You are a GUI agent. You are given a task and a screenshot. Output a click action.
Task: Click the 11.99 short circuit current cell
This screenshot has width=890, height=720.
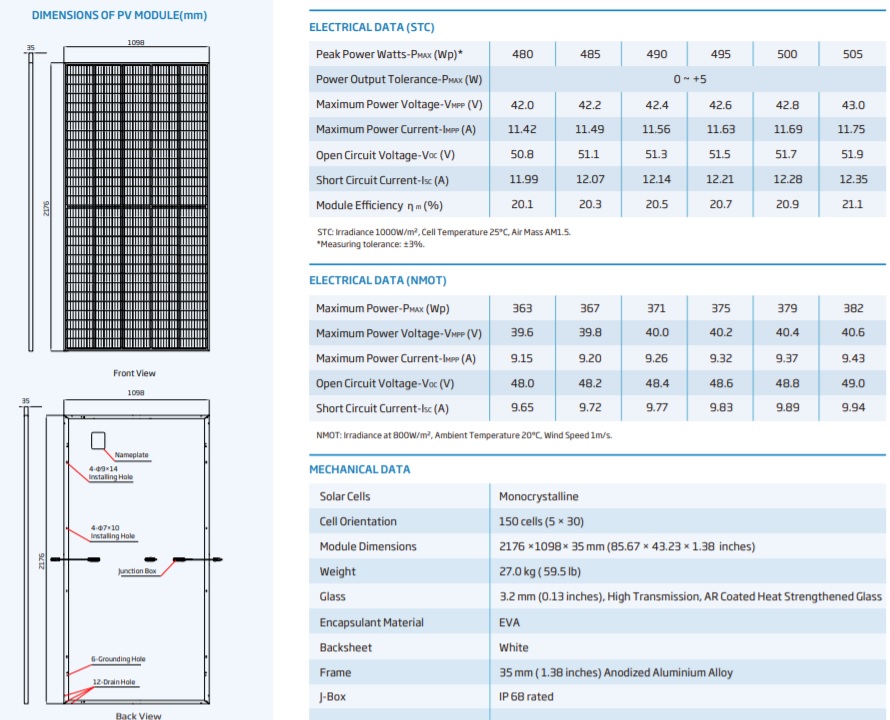click(523, 179)
